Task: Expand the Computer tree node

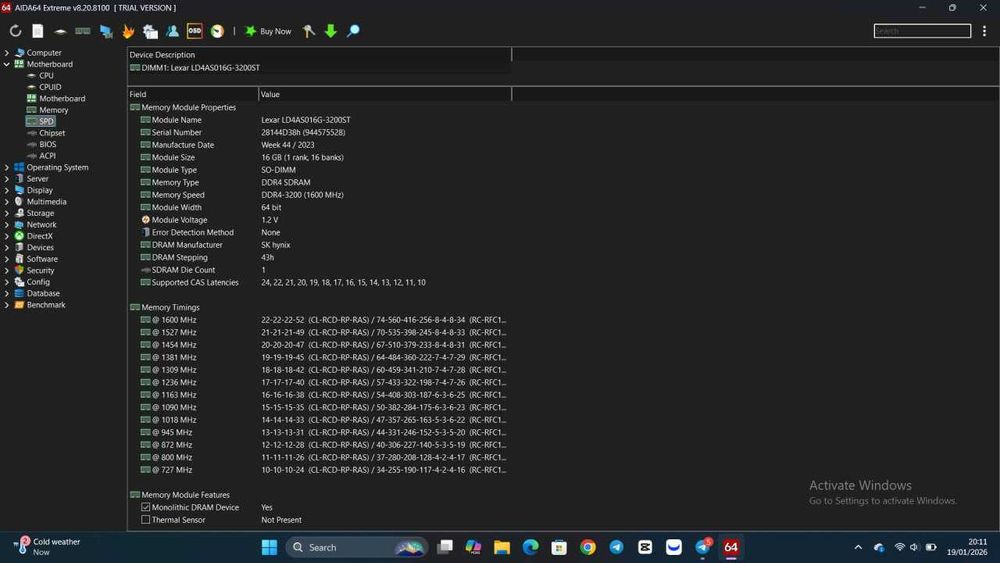Action: click(7, 53)
